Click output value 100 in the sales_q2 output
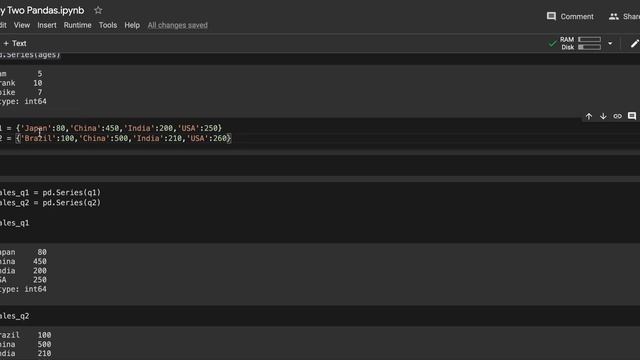 pos(44,335)
